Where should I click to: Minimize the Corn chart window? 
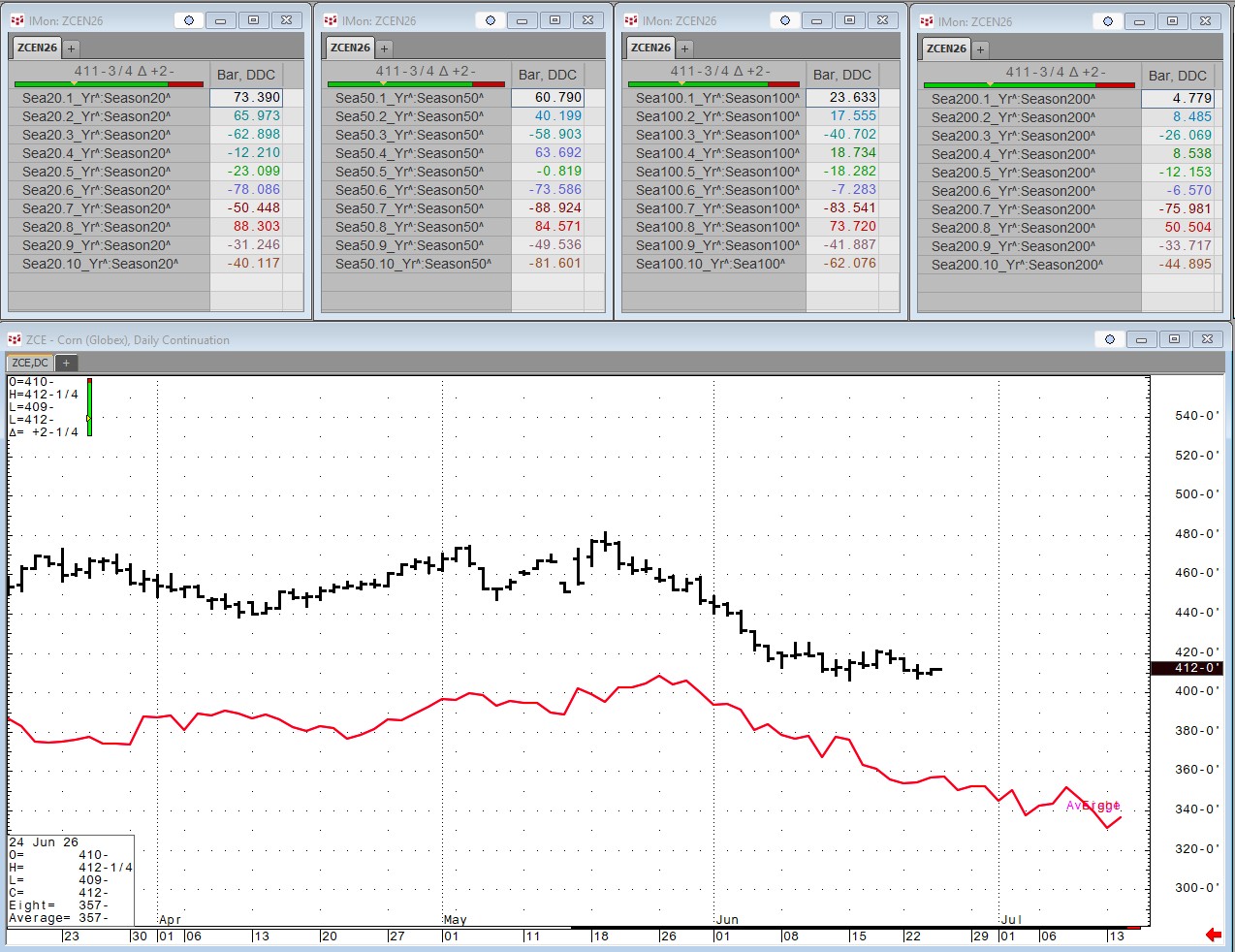click(x=1142, y=339)
